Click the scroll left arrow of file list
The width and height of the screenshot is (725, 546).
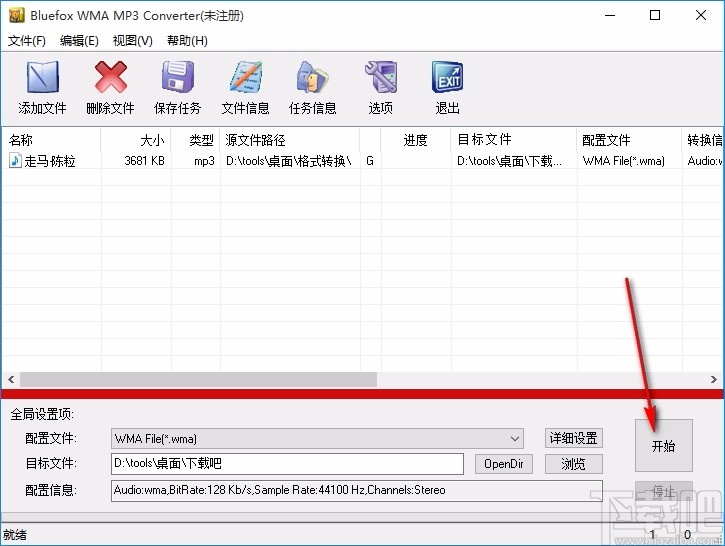11,380
